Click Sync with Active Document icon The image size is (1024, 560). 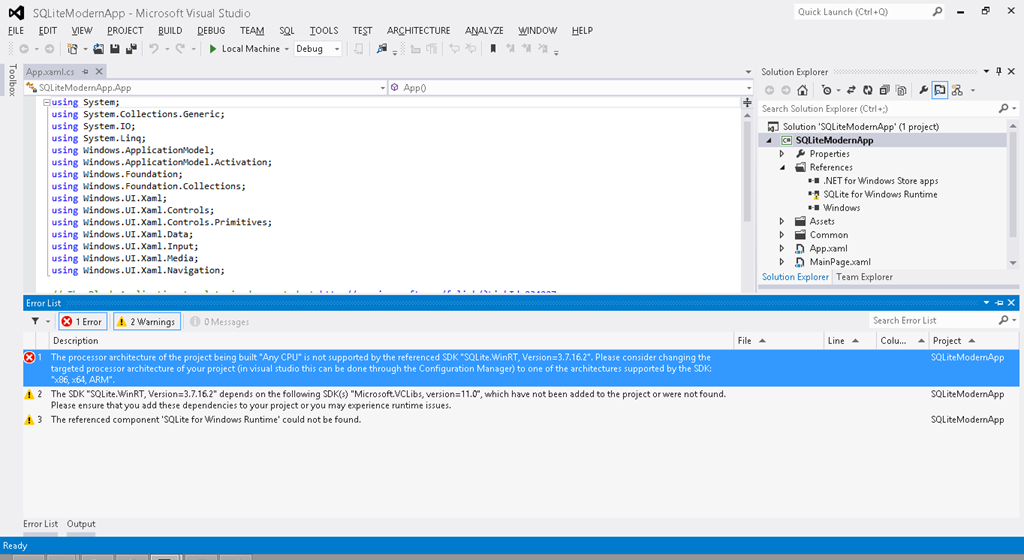(x=851, y=91)
